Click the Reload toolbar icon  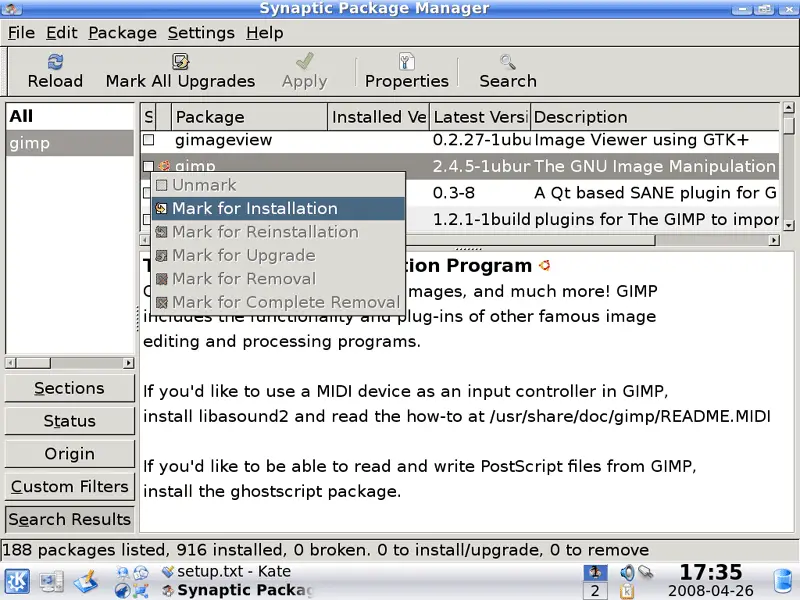coord(55,62)
